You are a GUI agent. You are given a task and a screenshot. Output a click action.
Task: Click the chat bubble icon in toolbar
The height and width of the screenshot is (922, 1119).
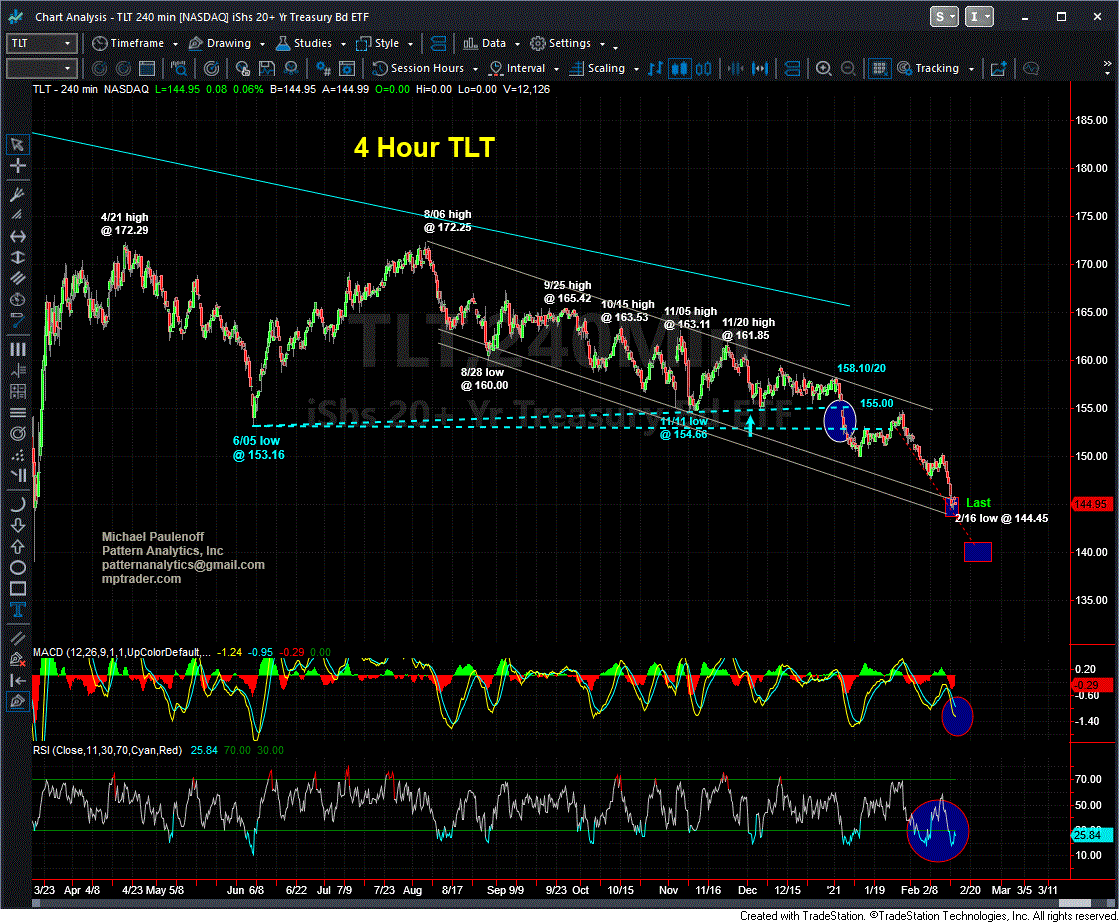click(1031, 69)
